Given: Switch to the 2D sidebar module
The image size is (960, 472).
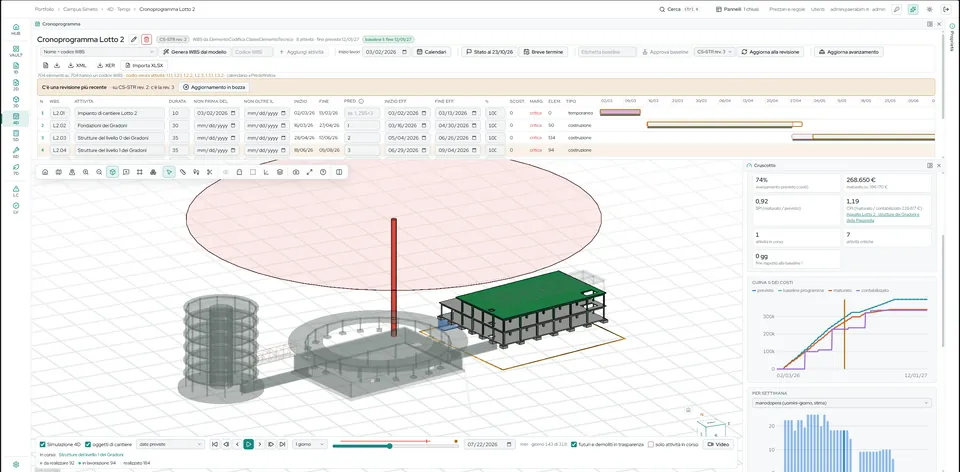Looking at the screenshot, I should [x=15, y=84].
